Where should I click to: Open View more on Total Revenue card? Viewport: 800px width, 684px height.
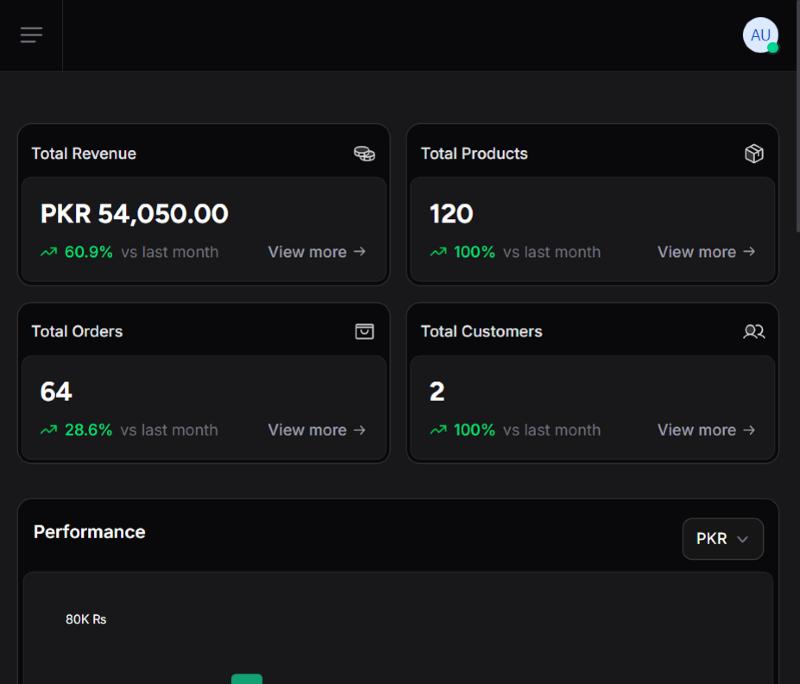pyautogui.click(x=317, y=252)
